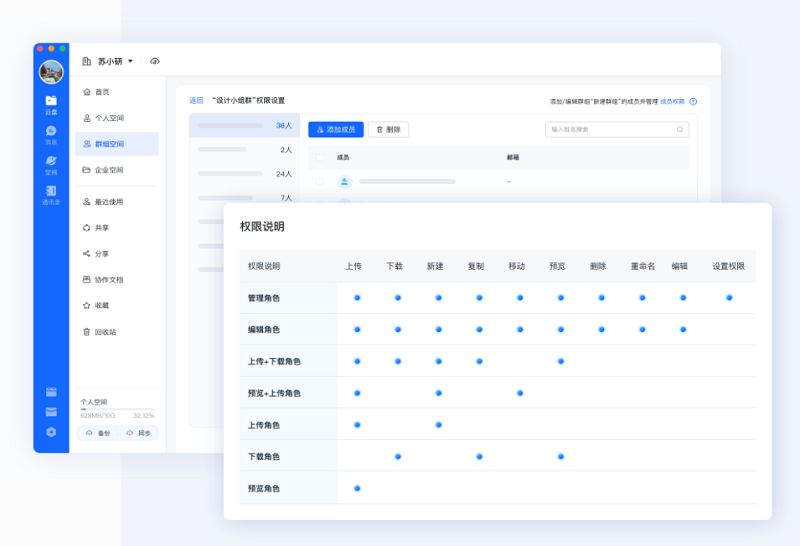Click the 下载角色 row label
Viewport: 800px width, 546px height.
264,457
